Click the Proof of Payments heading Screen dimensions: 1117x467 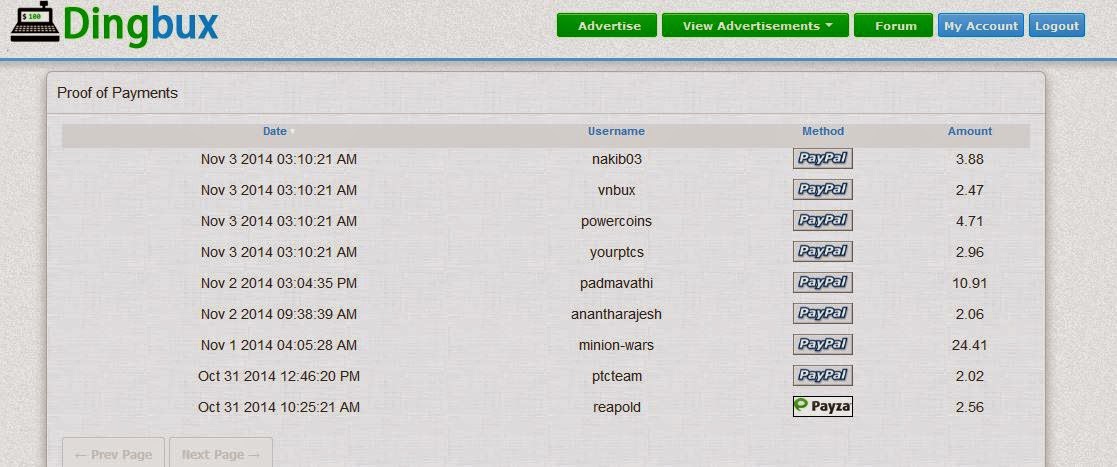[x=118, y=93]
